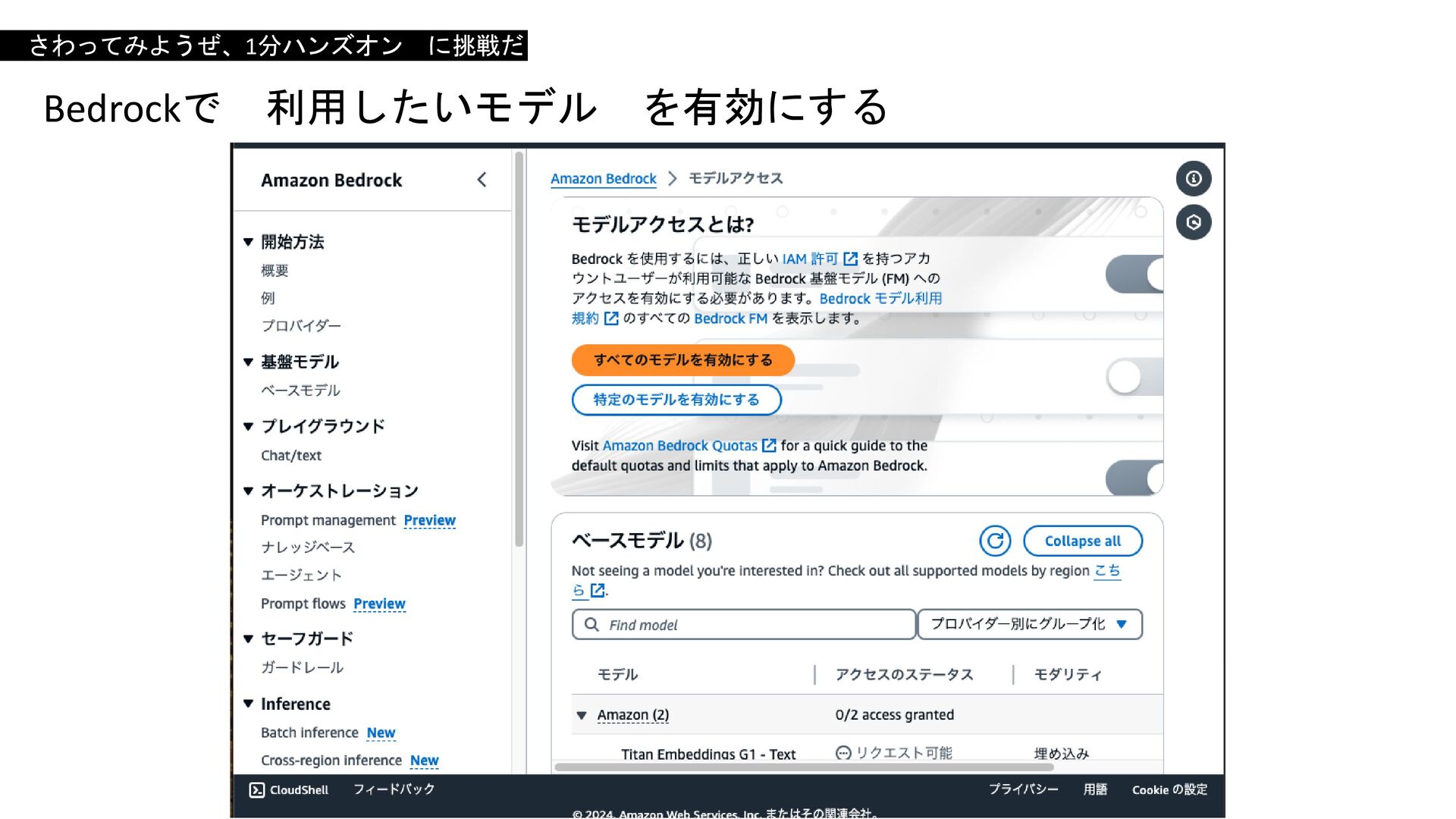Click the search magnifier icon in Find model
The height and width of the screenshot is (819, 1456).
coord(591,624)
